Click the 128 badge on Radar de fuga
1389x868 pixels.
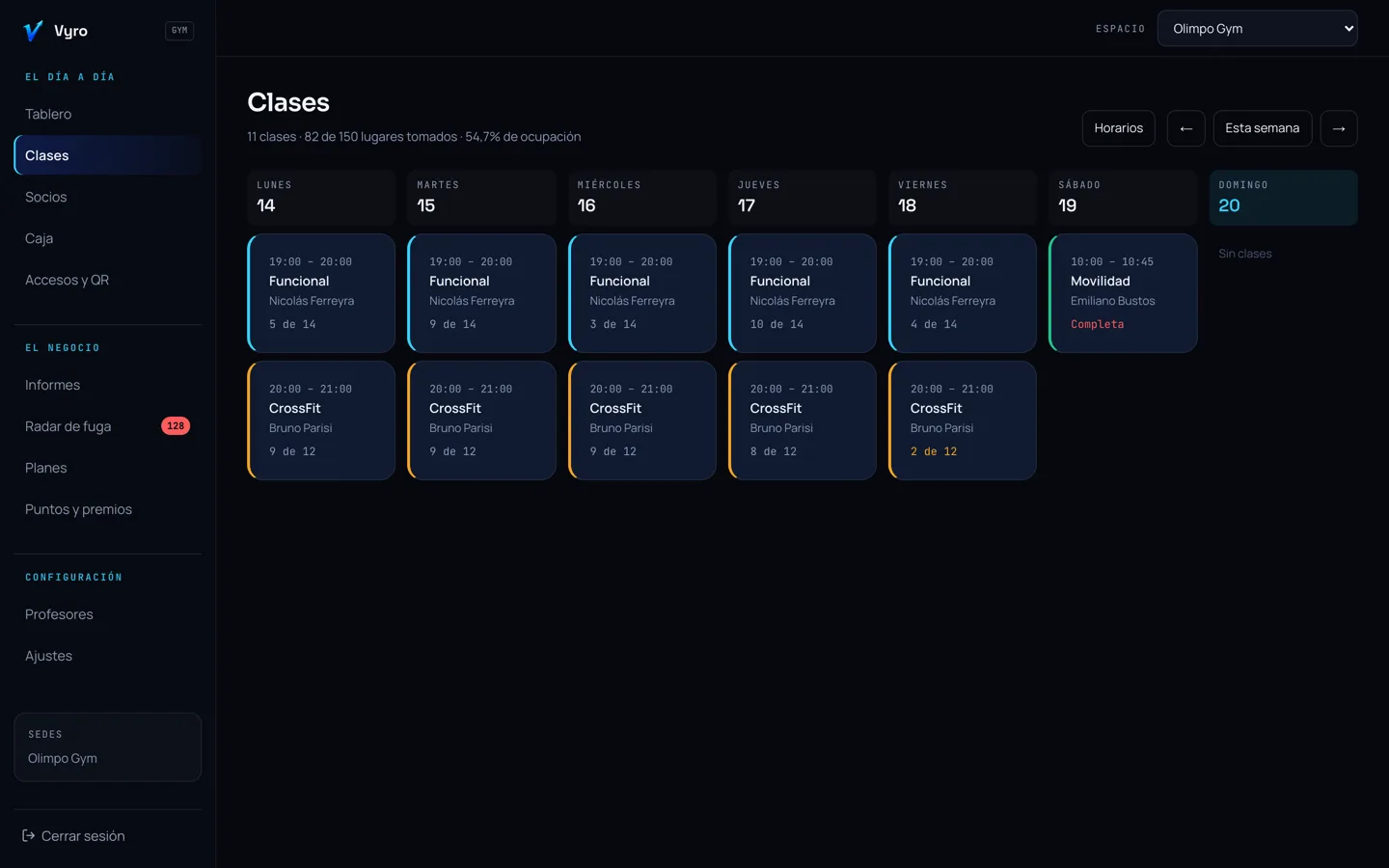point(176,426)
